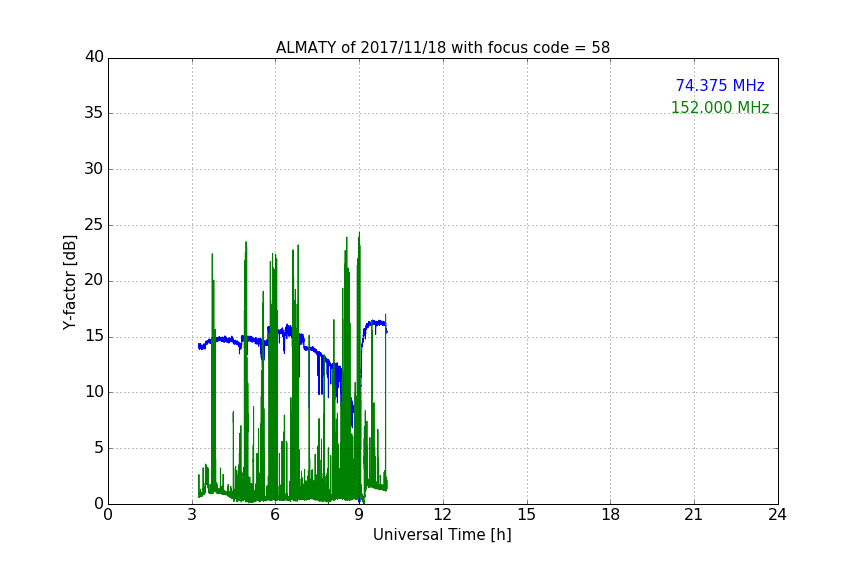The image size is (864, 576).
Task: Click the x-axis tick label '12'
Action: (x=442, y=515)
